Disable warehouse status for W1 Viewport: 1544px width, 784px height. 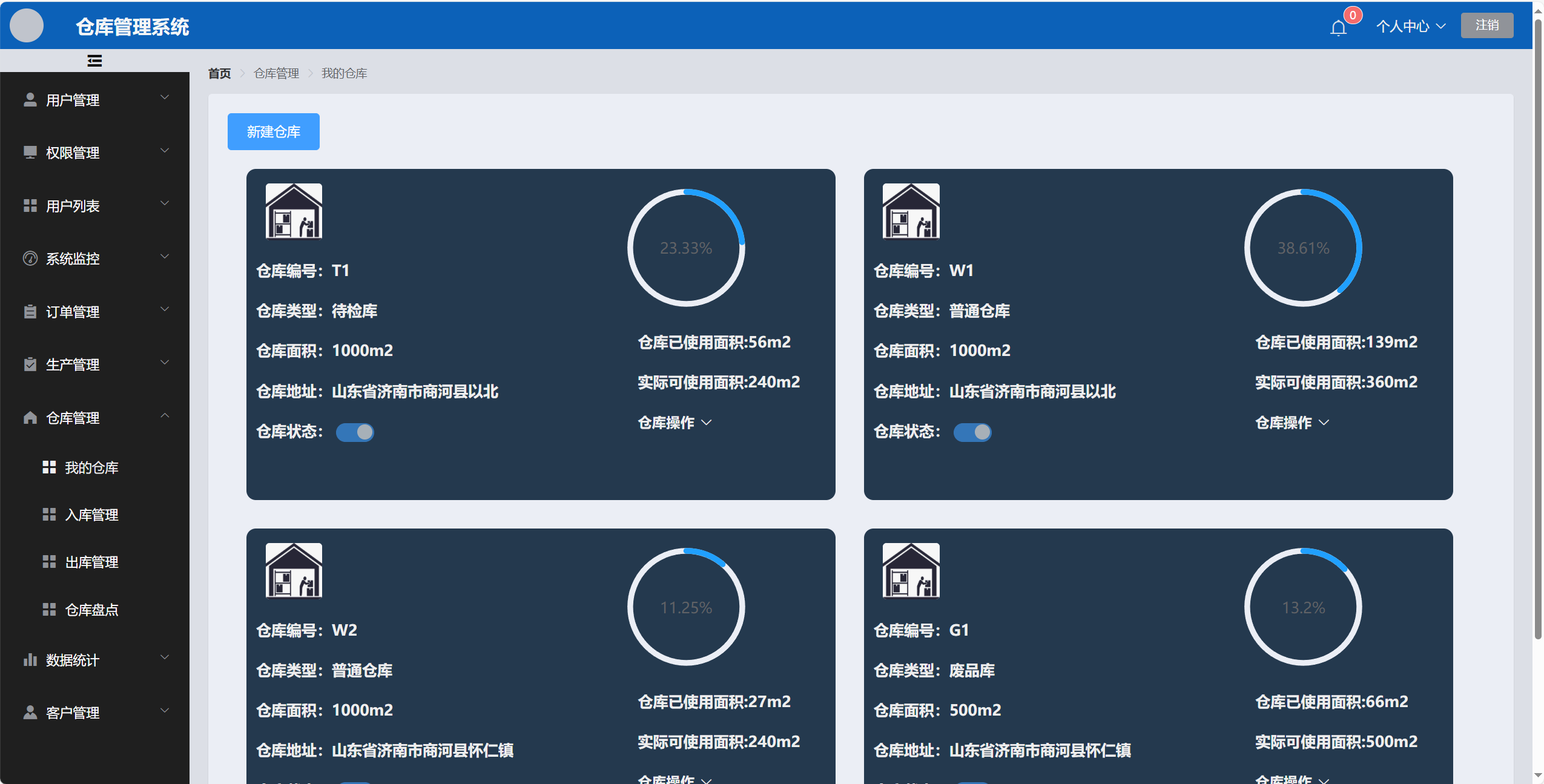(972, 432)
